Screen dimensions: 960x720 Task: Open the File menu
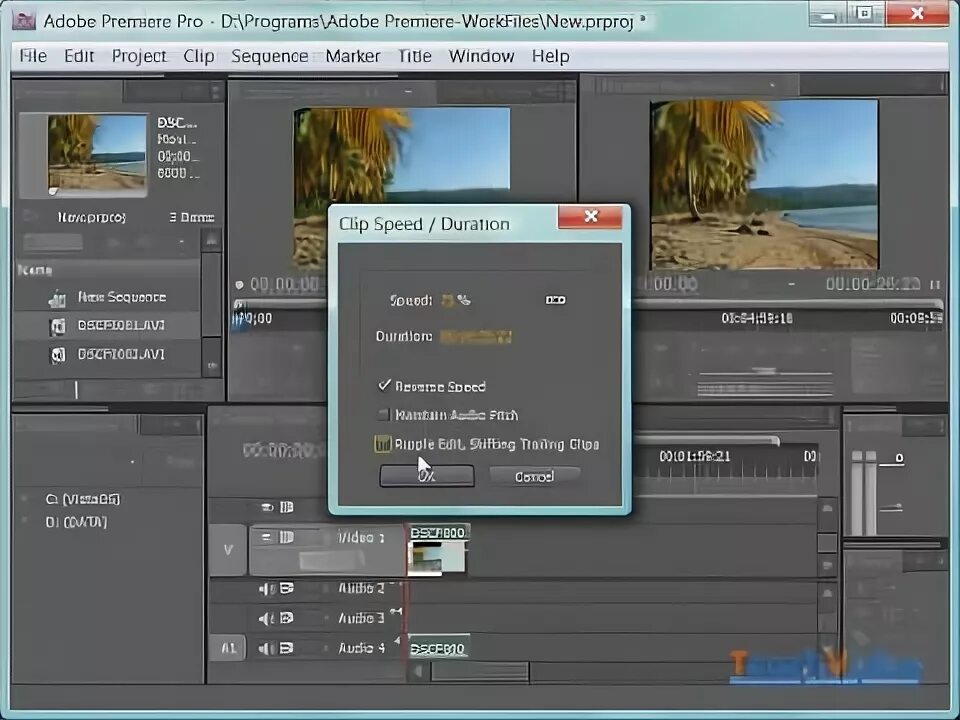(33, 56)
